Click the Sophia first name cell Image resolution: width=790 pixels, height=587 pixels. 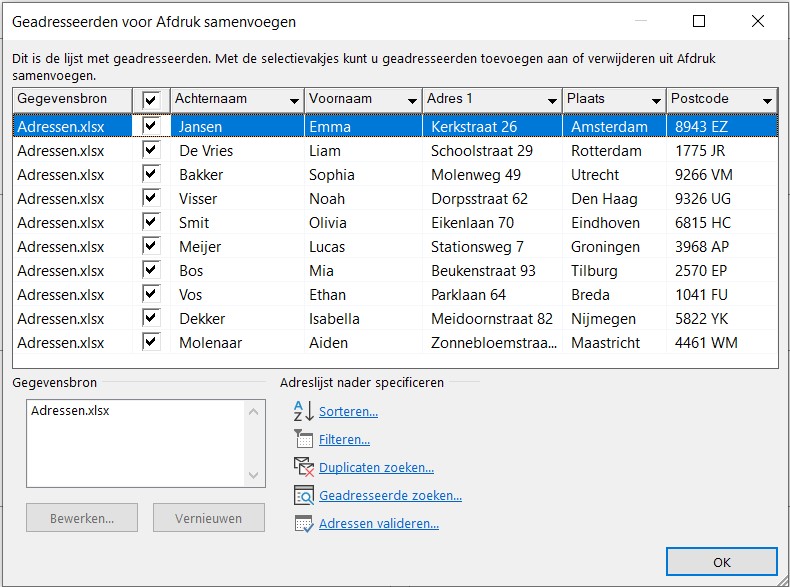coord(363,175)
